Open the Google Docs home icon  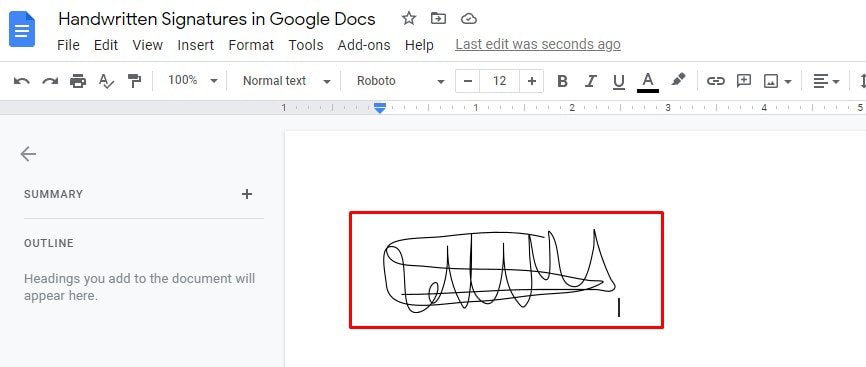coord(22,29)
